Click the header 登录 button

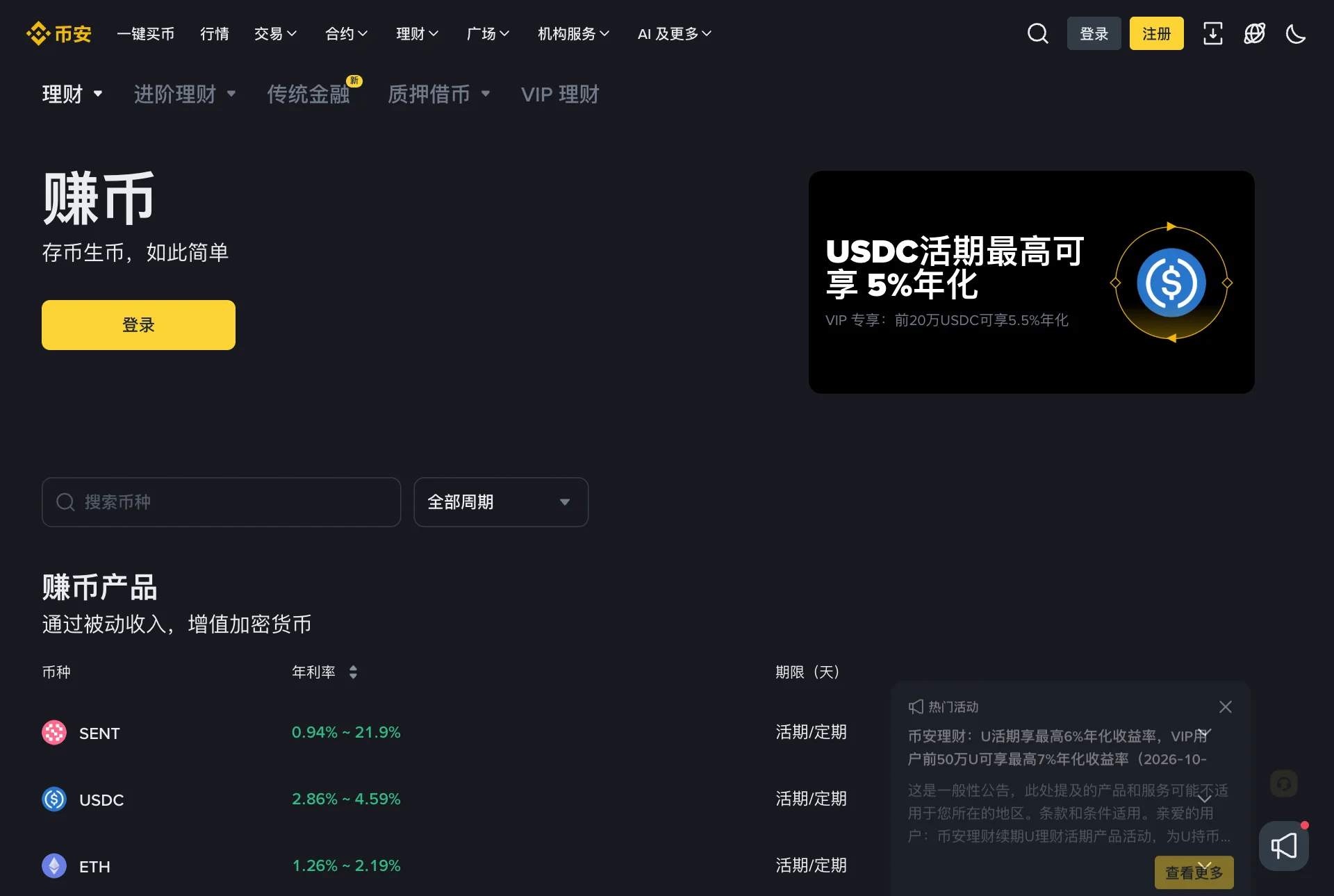(1094, 33)
